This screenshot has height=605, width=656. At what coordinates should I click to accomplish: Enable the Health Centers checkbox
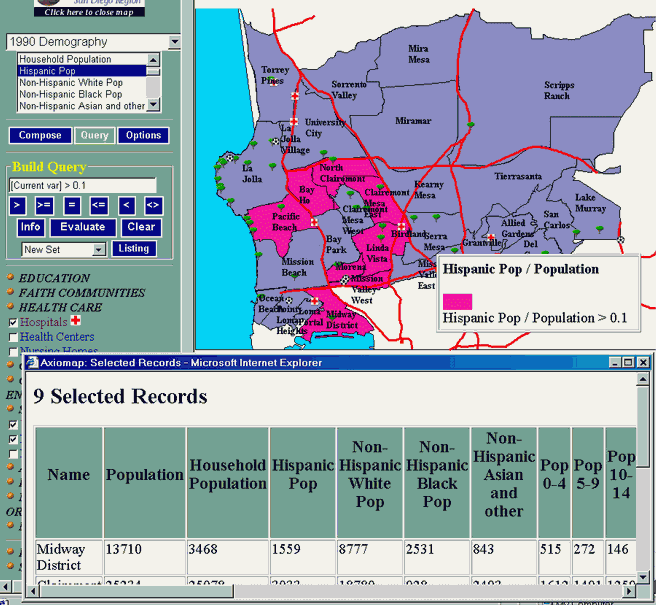[x=13, y=338]
